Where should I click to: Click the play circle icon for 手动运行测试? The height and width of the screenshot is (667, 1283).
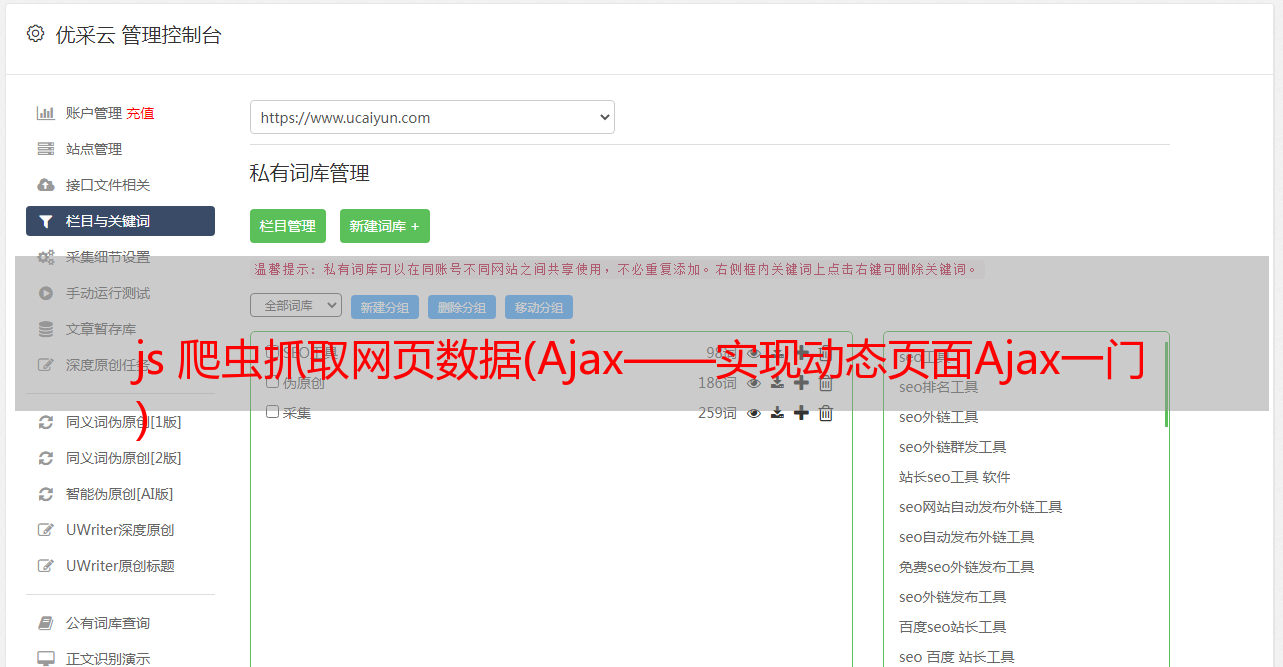[x=45, y=293]
